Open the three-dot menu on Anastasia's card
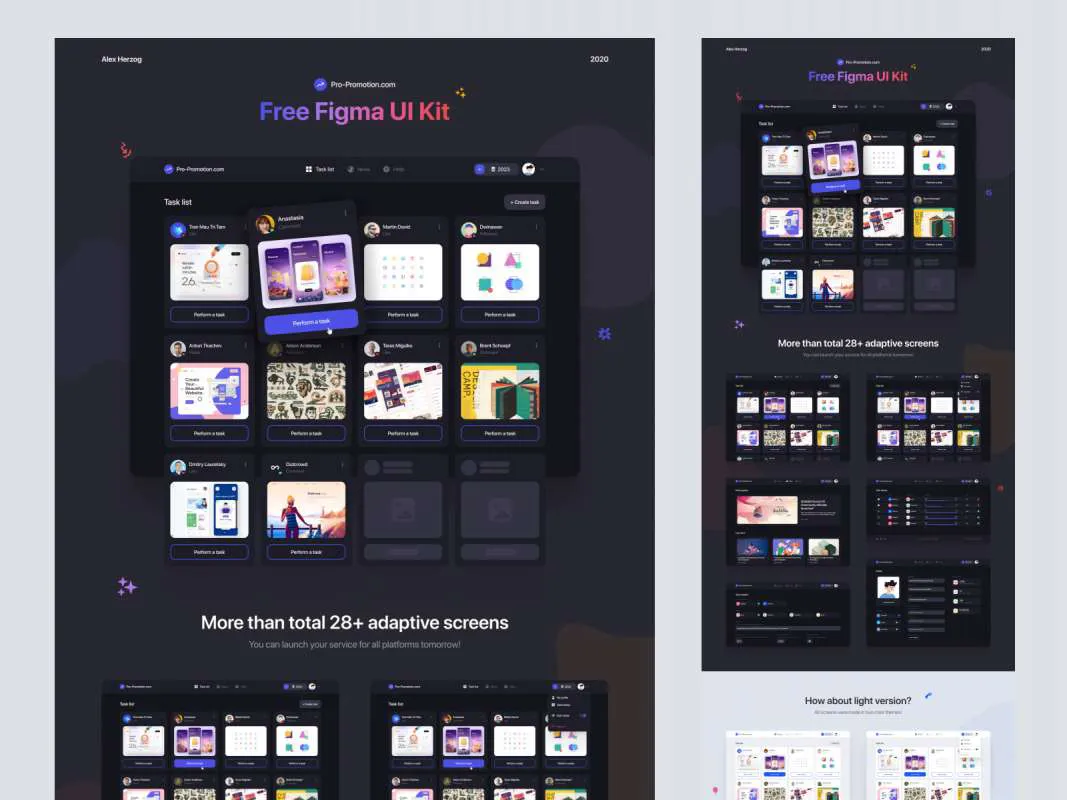 [x=347, y=211]
